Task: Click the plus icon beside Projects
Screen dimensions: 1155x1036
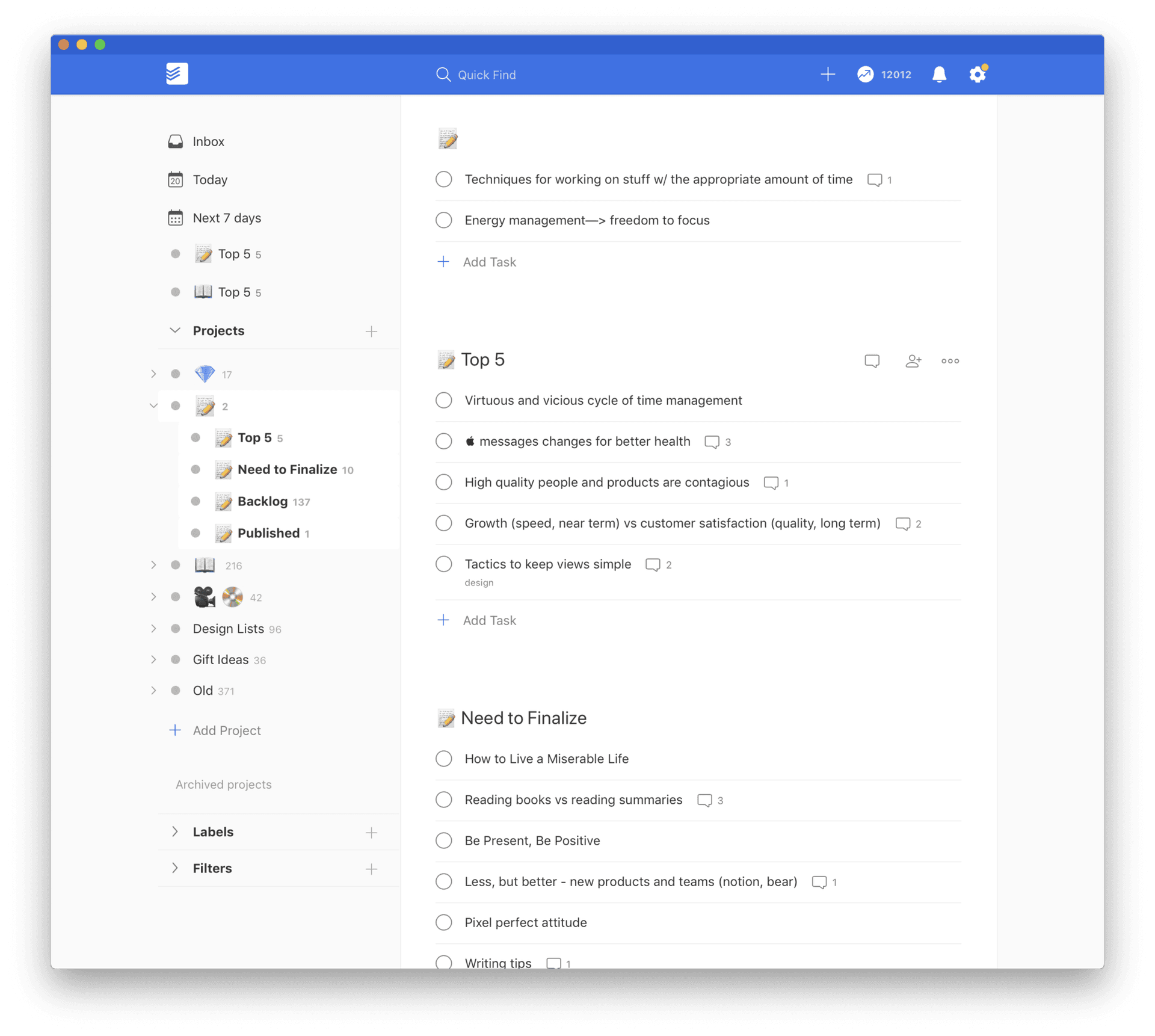Action: [x=372, y=331]
